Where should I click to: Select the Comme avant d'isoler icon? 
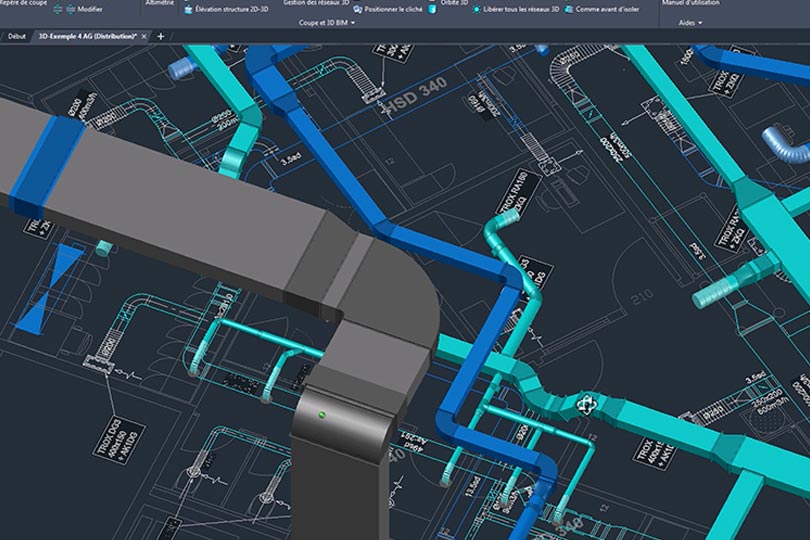[x=568, y=9]
